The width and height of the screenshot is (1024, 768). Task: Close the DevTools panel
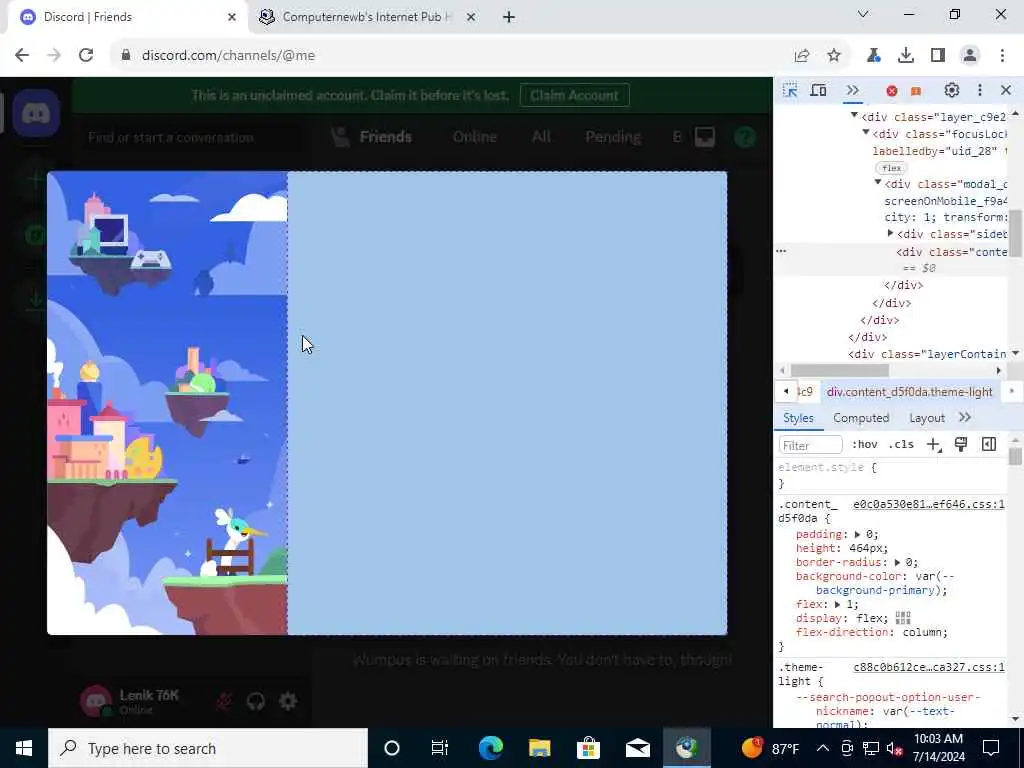1006,91
